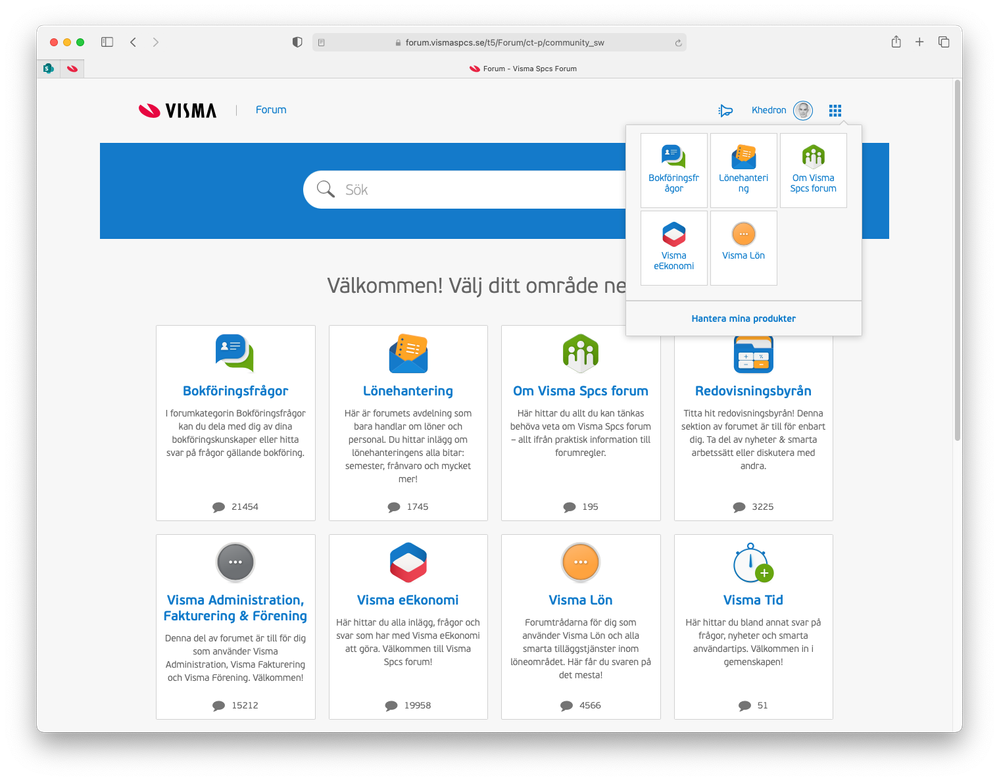The width and height of the screenshot is (999, 781).
Task: Click the Visma Tid stopwatch icon
Action: (x=753, y=563)
